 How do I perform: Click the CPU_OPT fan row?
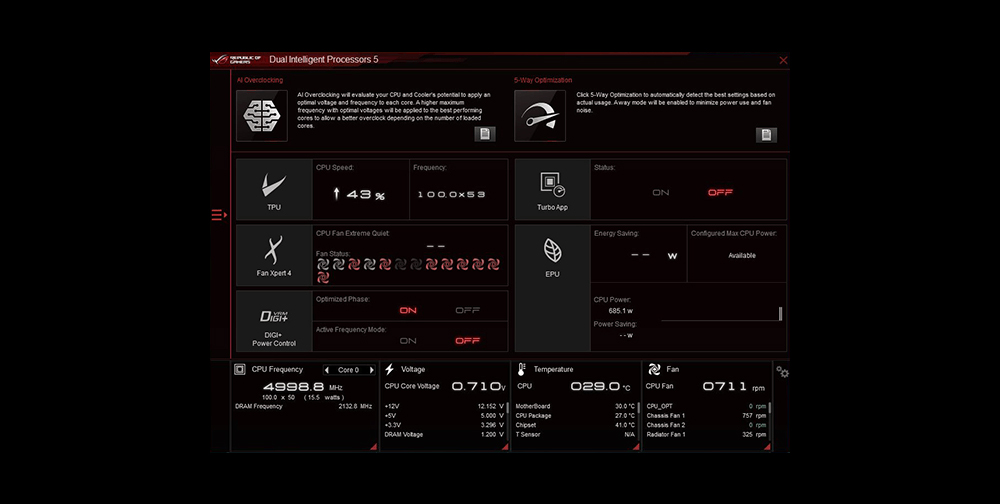pos(707,406)
